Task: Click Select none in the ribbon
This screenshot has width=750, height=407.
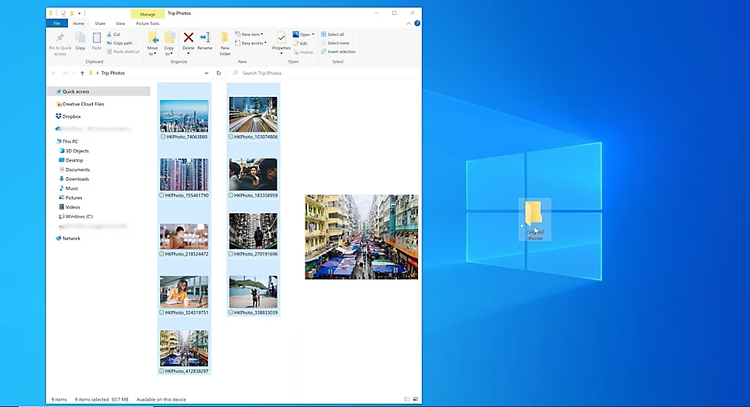Action: click(x=337, y=43)
